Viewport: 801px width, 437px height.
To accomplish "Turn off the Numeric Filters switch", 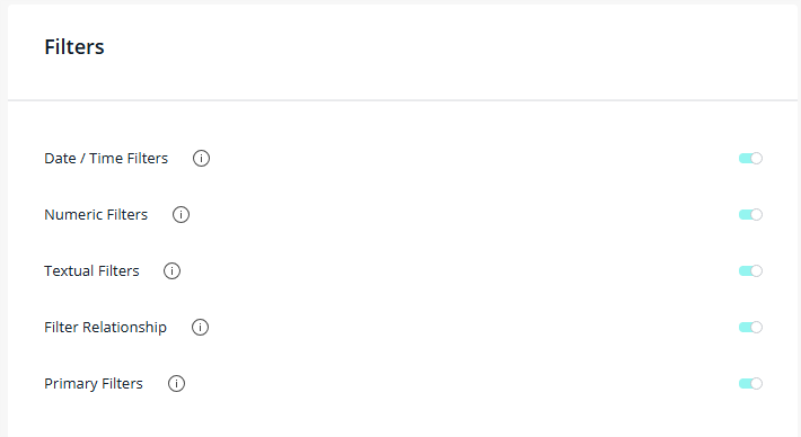I will pyautogui.click(x=750, y=214).
